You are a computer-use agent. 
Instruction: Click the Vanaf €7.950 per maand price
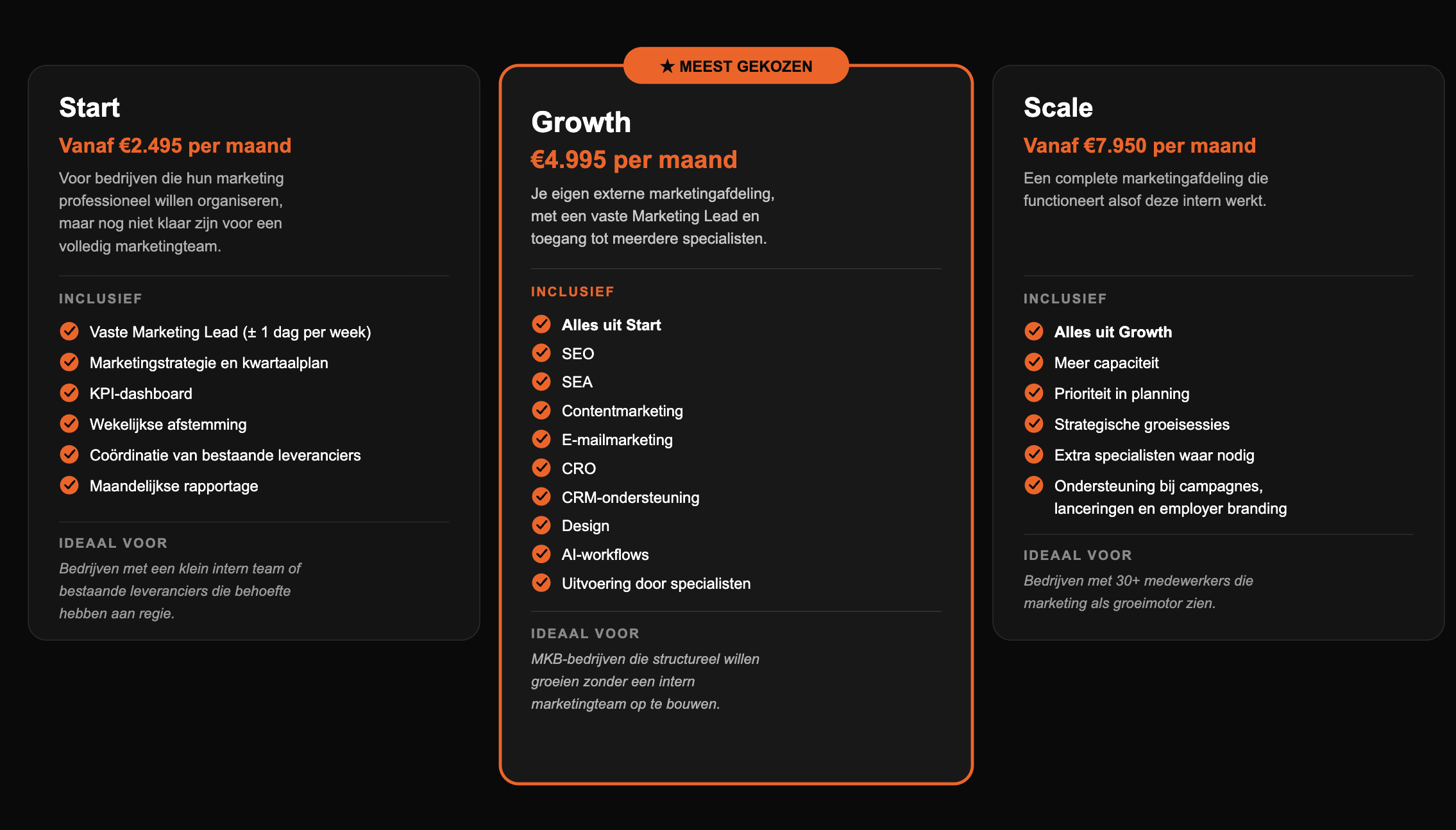click(1140, 146)
